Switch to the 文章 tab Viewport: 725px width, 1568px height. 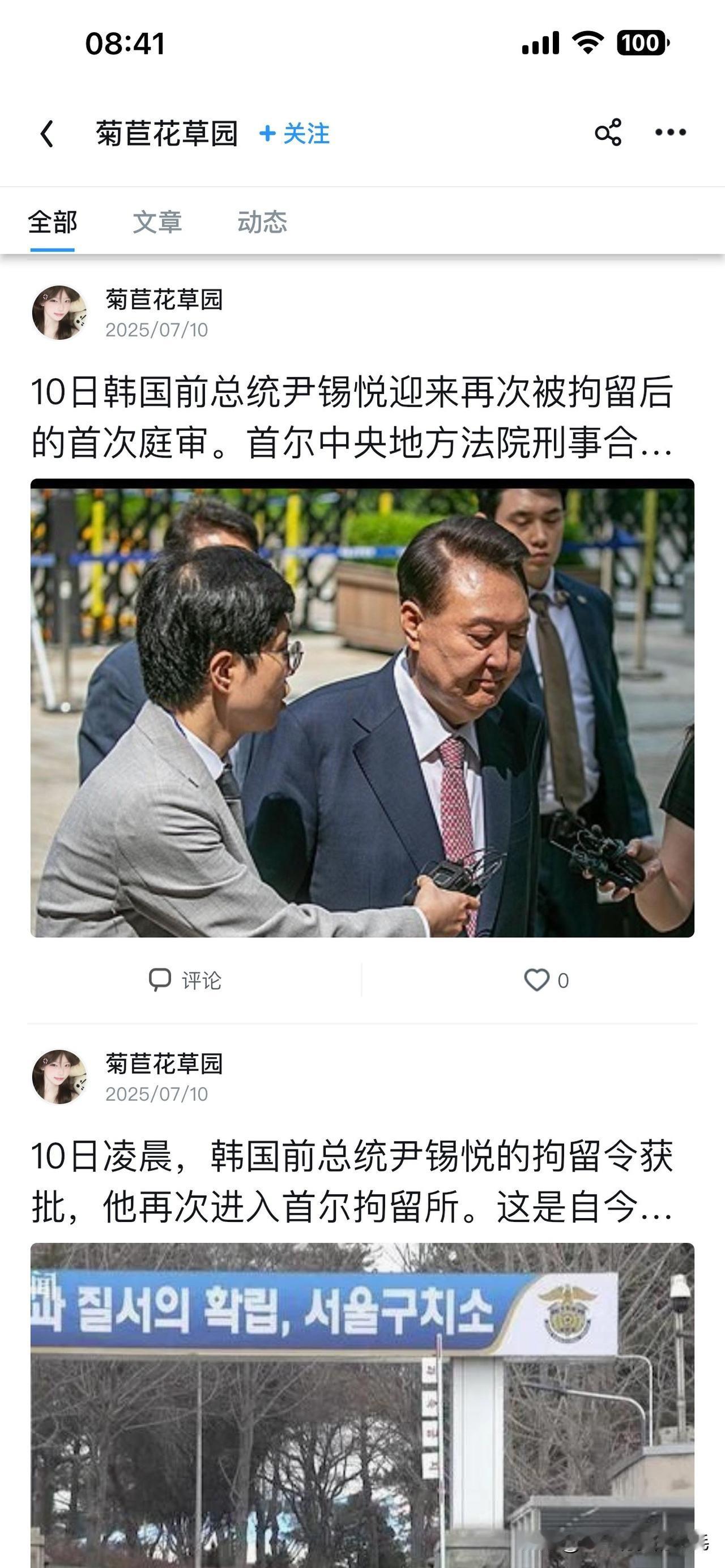tap(157, 221)
